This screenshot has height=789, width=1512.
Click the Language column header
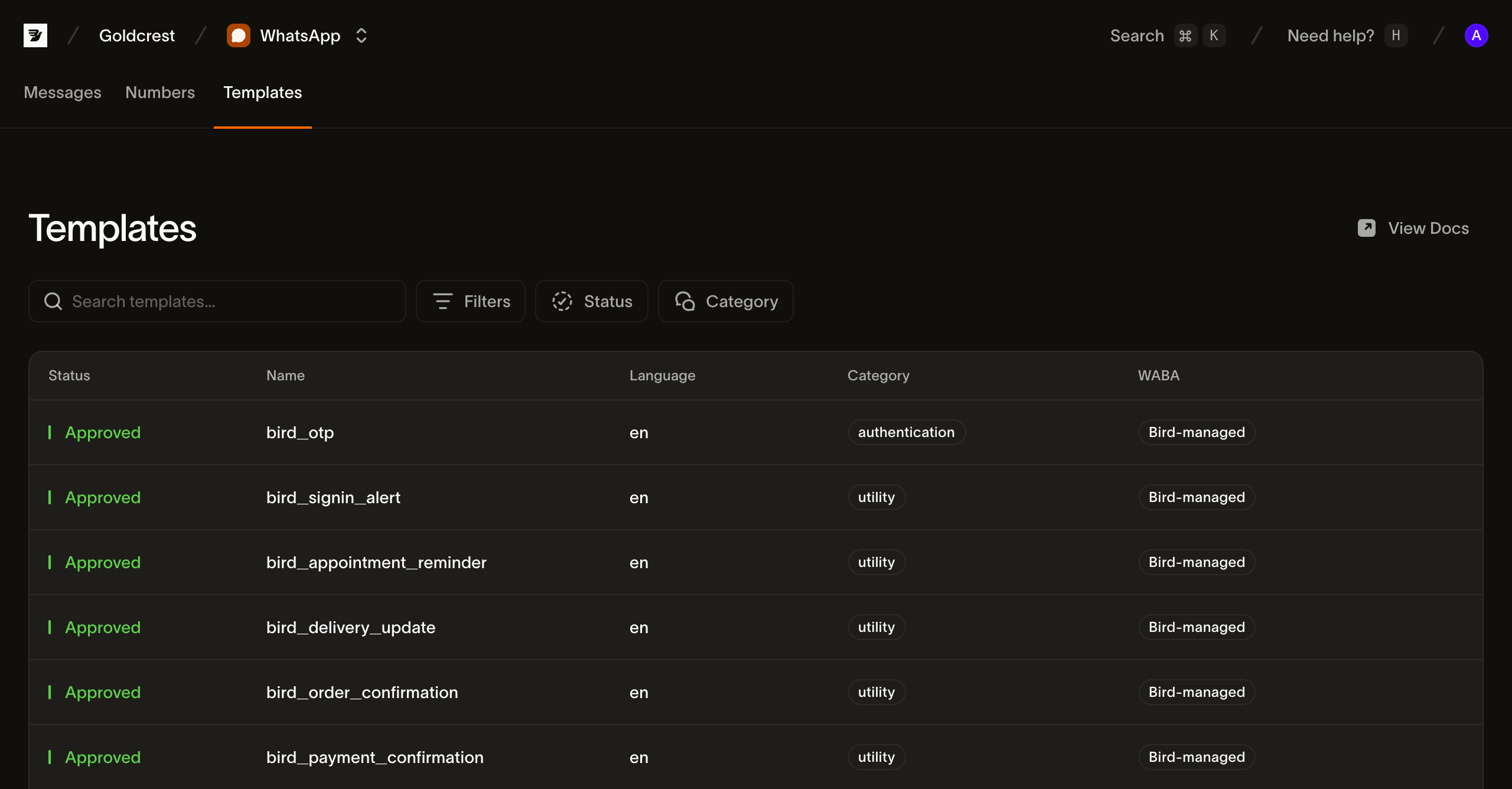click(662, 376)
